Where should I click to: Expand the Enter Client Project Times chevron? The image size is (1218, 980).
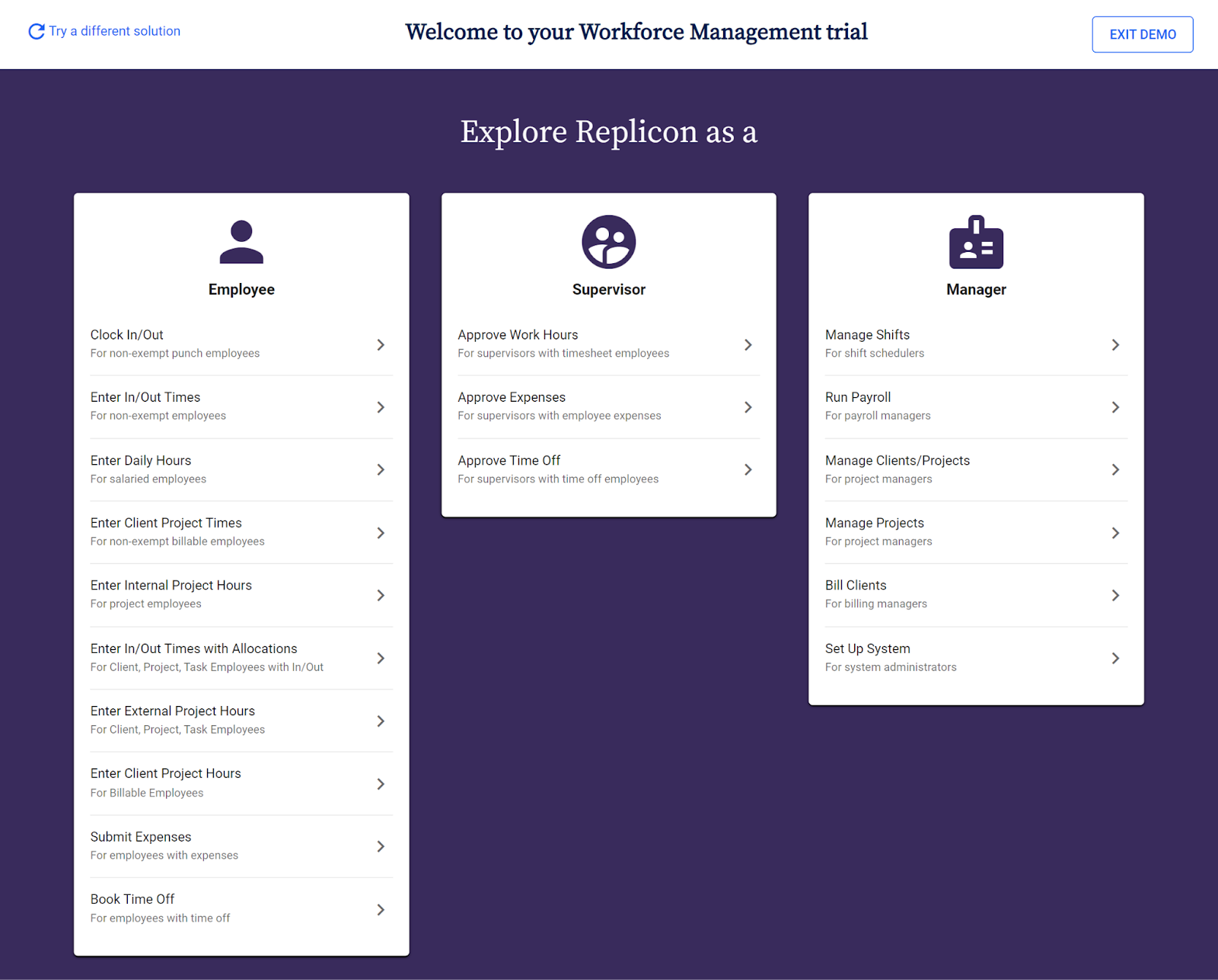tap(381, 533)
